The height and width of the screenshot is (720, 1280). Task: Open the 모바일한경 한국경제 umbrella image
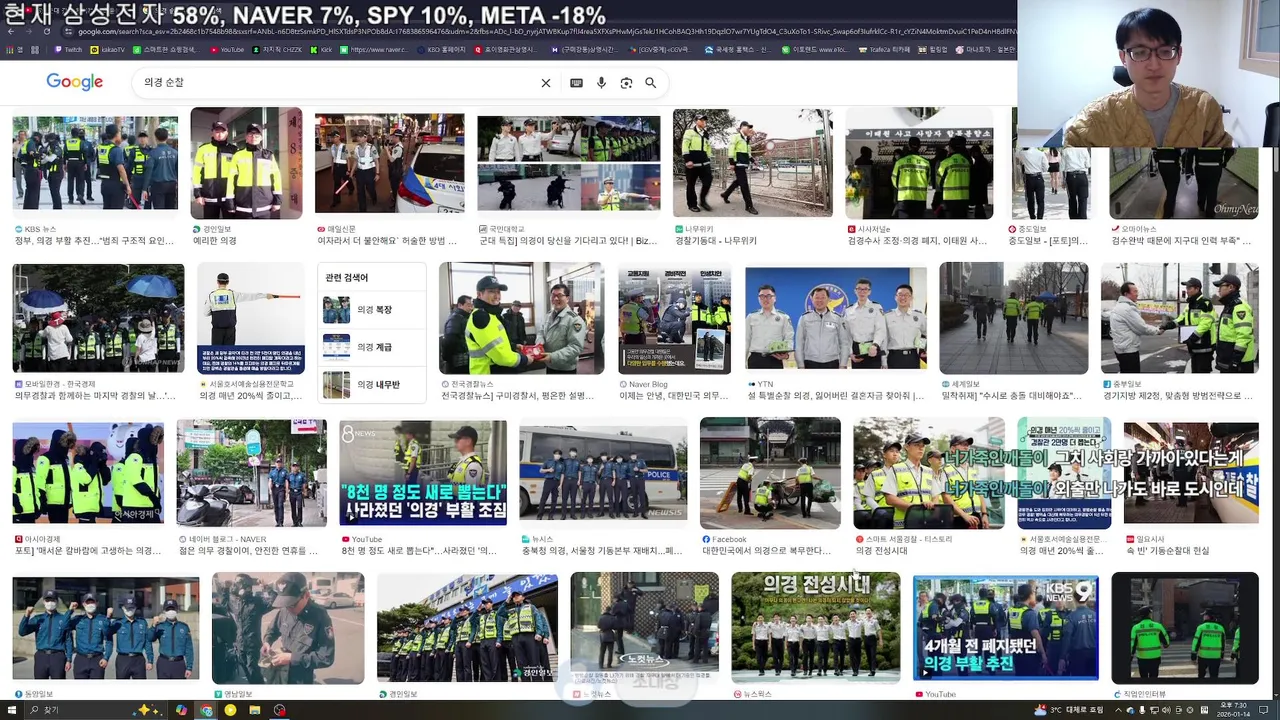98,319
